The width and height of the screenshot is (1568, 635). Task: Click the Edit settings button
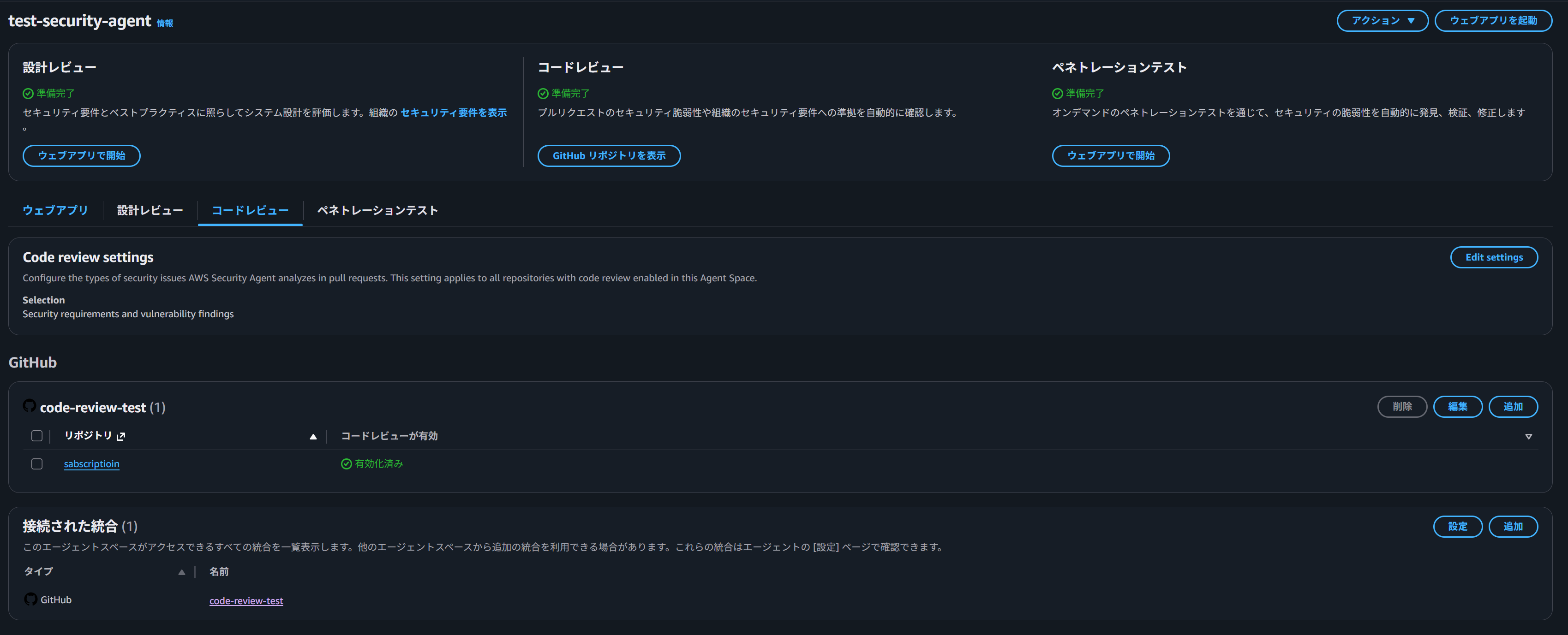tap(1493, 257)
